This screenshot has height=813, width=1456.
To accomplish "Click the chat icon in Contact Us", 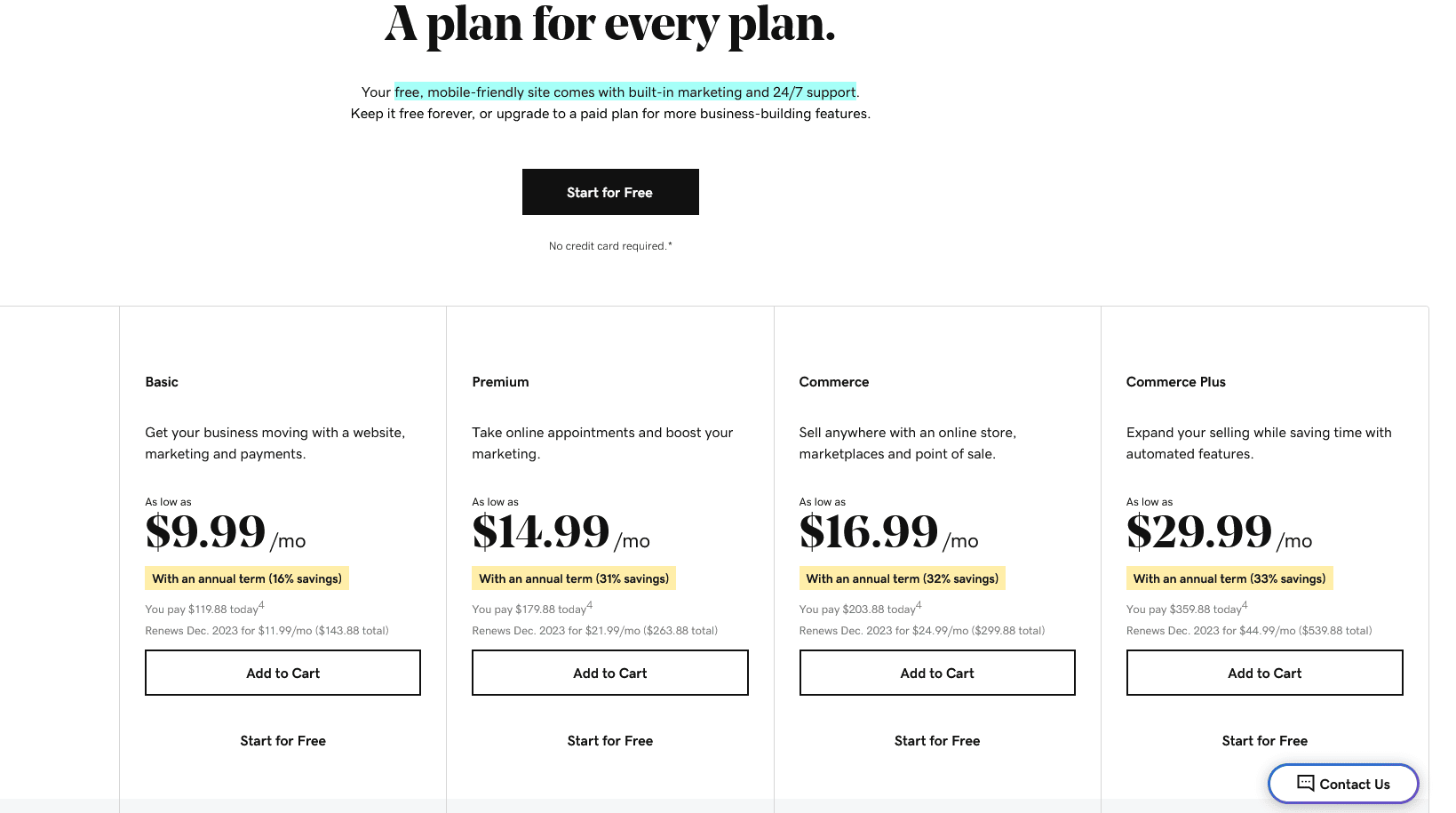I will (x=1305, y=783).
